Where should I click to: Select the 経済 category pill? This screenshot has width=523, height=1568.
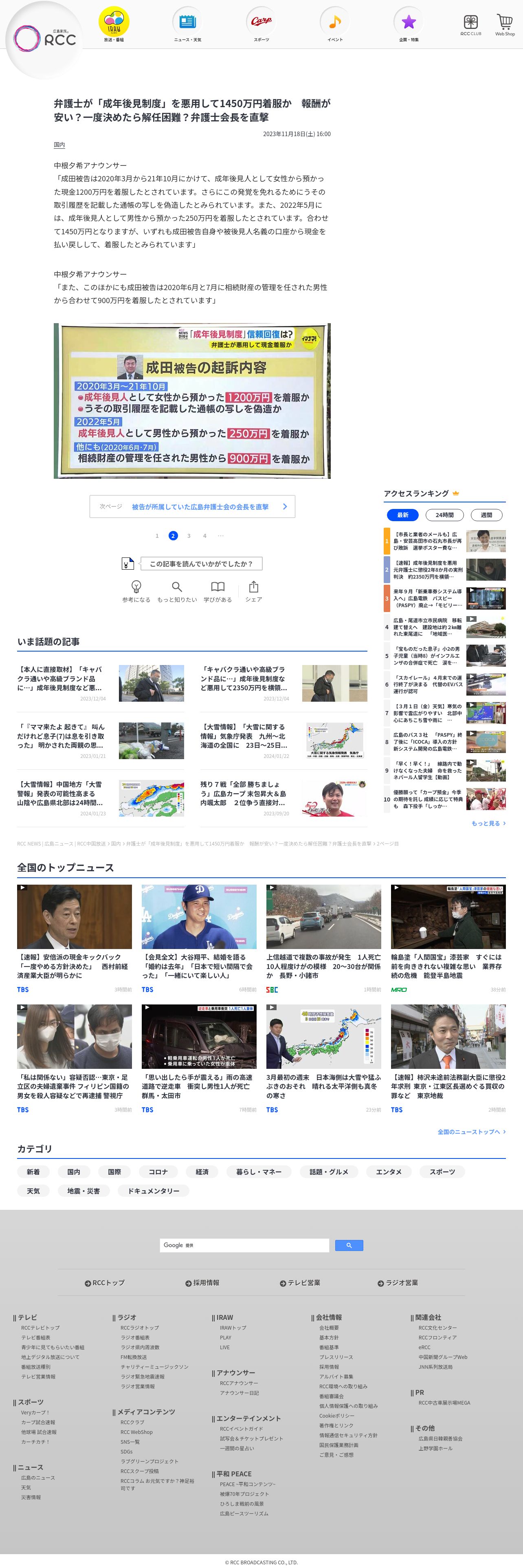click(202, 1172)
